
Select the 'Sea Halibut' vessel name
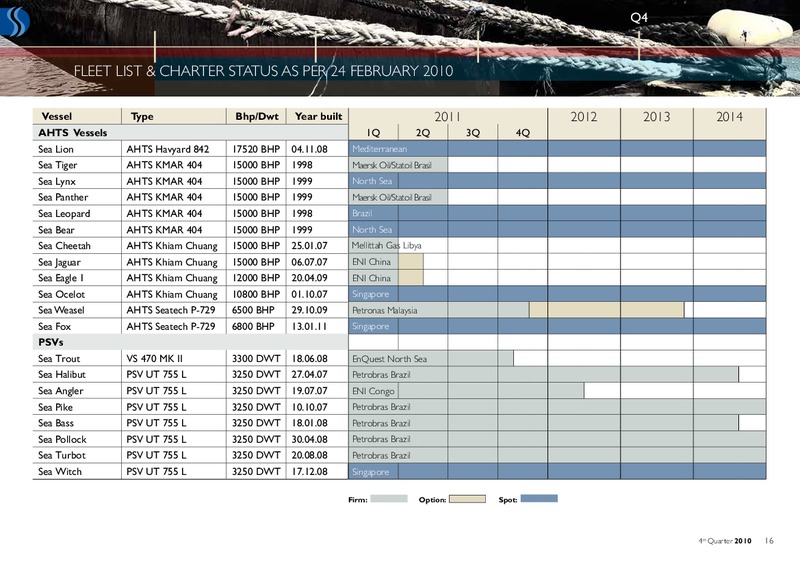pyautogui.click(x=62, y=374)
